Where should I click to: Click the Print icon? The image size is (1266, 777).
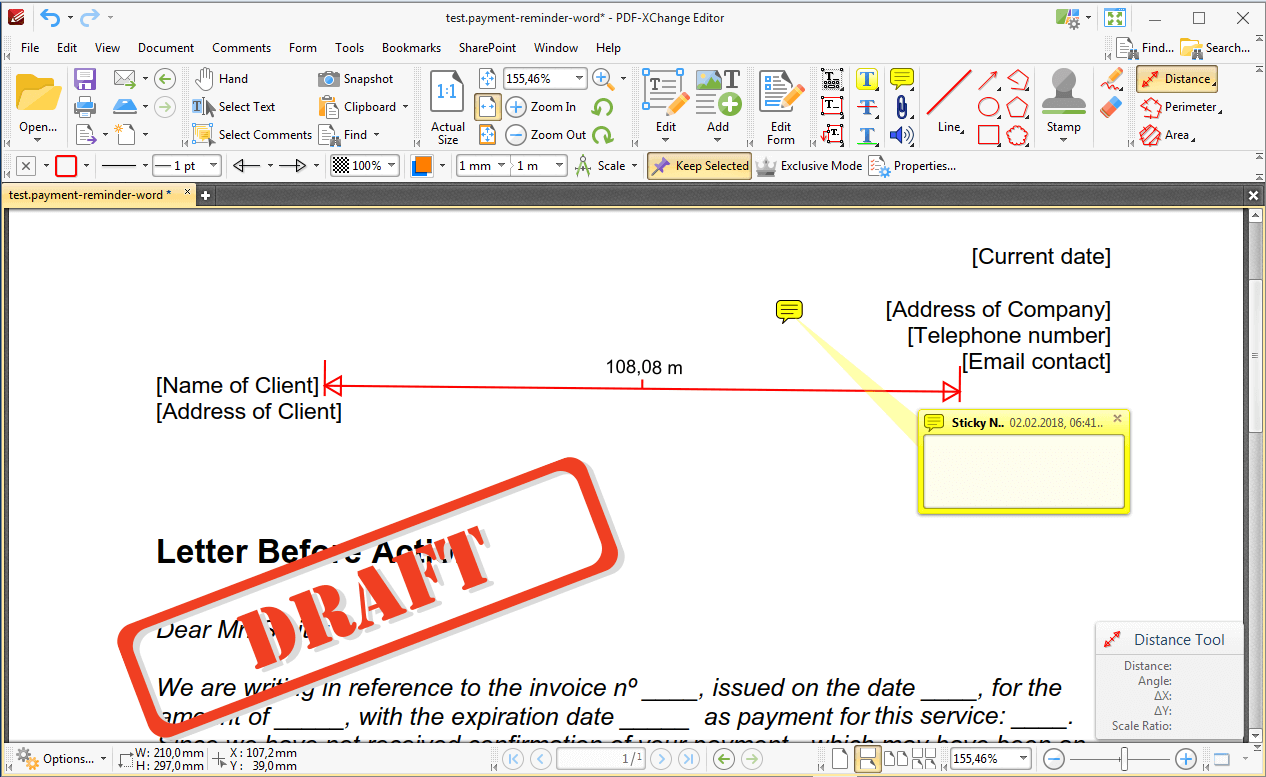(85, 106)
